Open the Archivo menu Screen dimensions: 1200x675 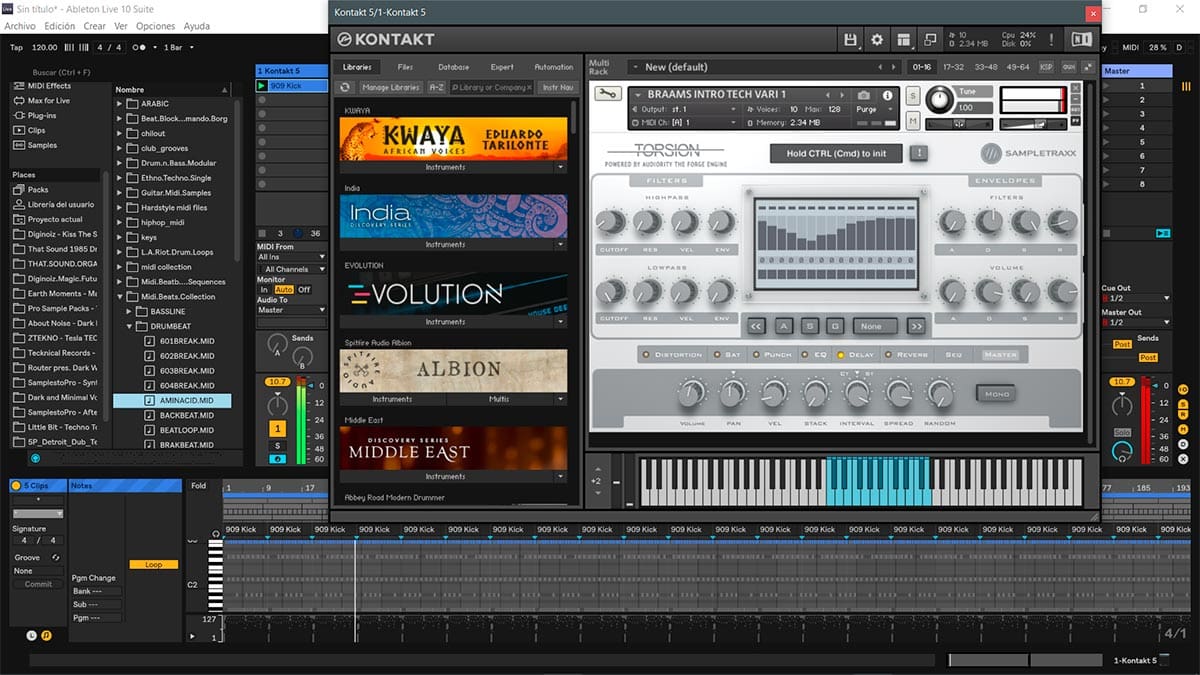click(x=20, y=26)
